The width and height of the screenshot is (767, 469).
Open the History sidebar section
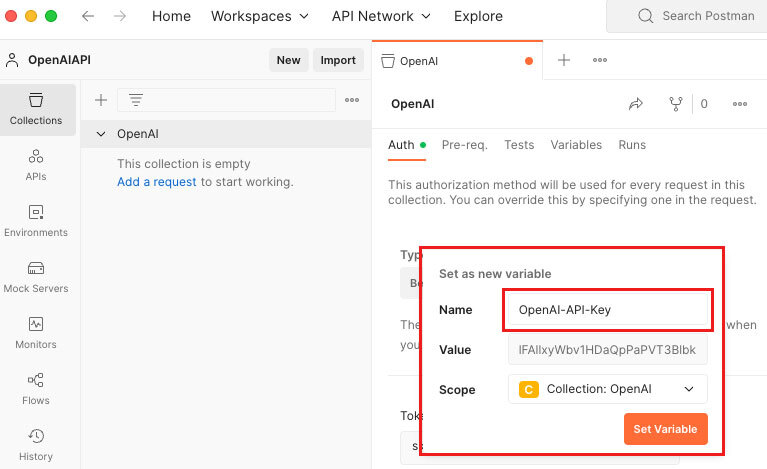click(x=36, y=445)
